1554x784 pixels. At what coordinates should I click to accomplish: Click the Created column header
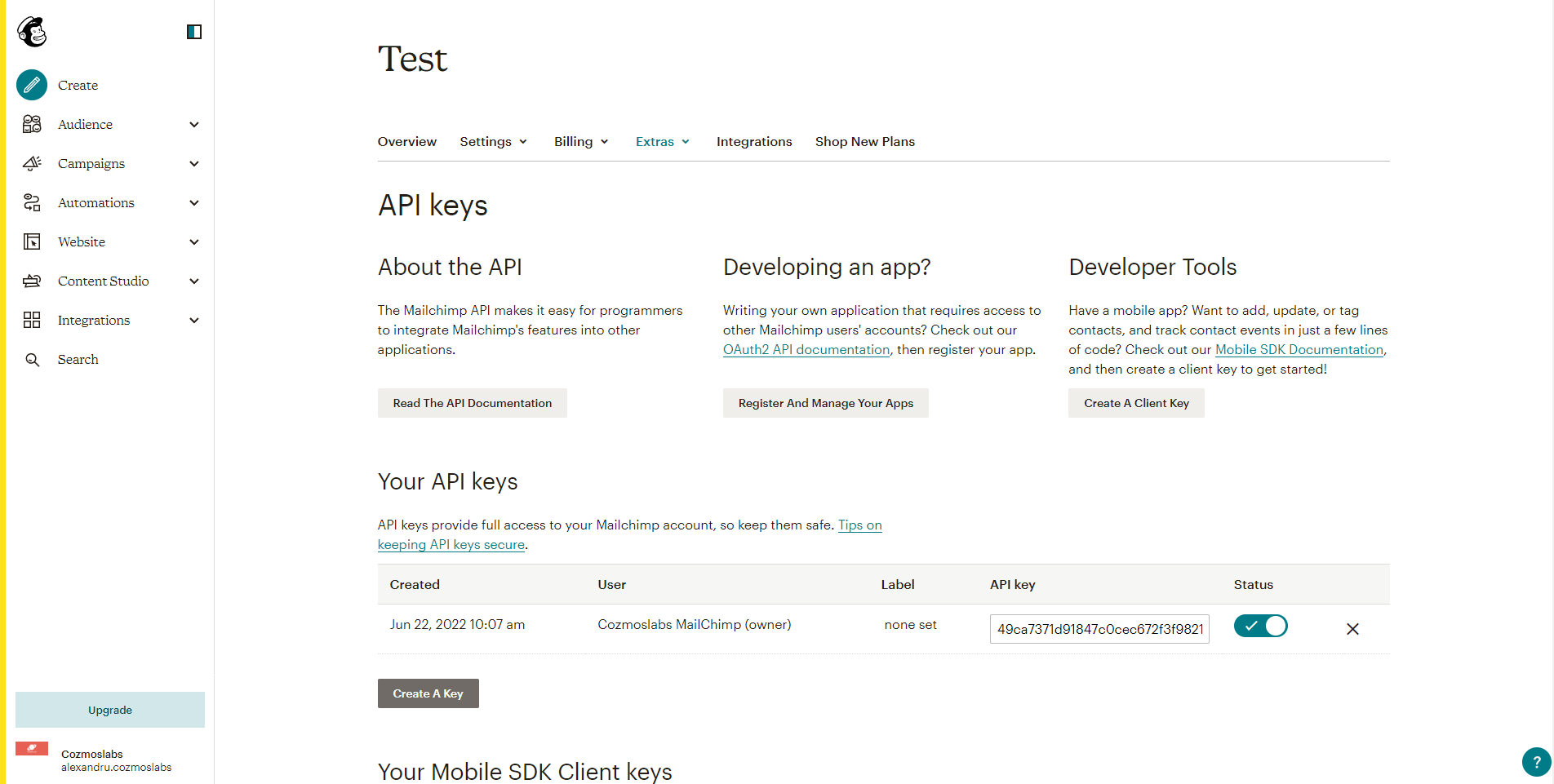point(415,585)
